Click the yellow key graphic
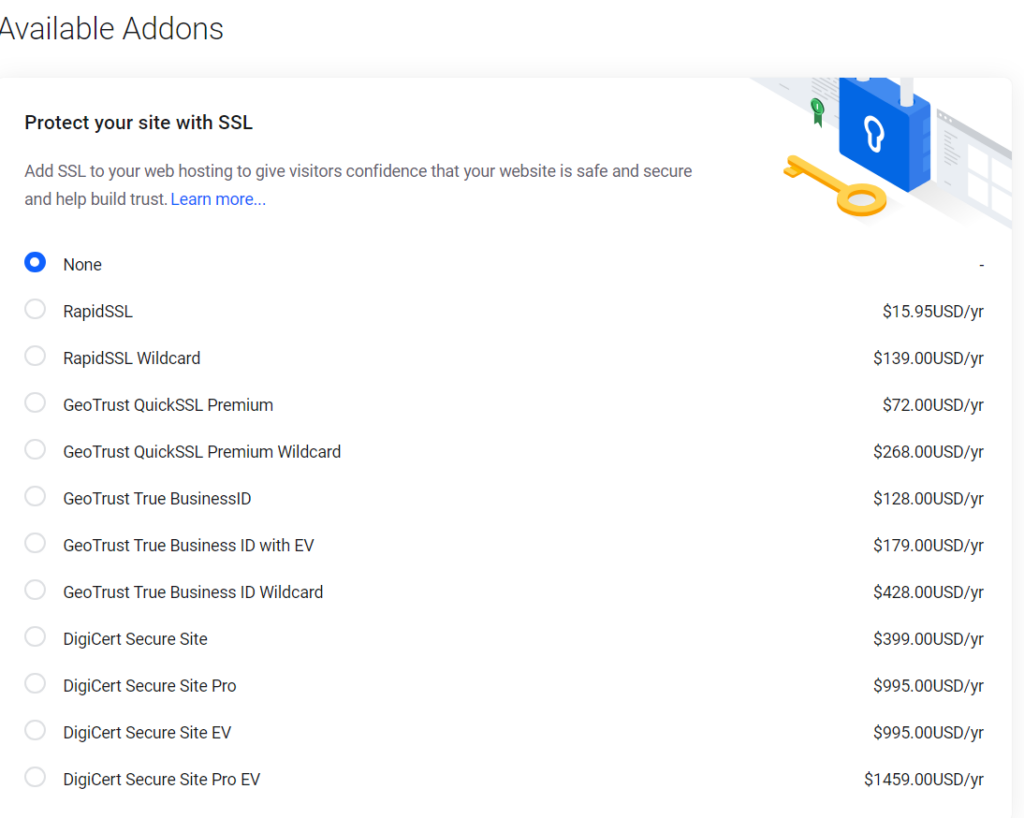 pos(836,185)
